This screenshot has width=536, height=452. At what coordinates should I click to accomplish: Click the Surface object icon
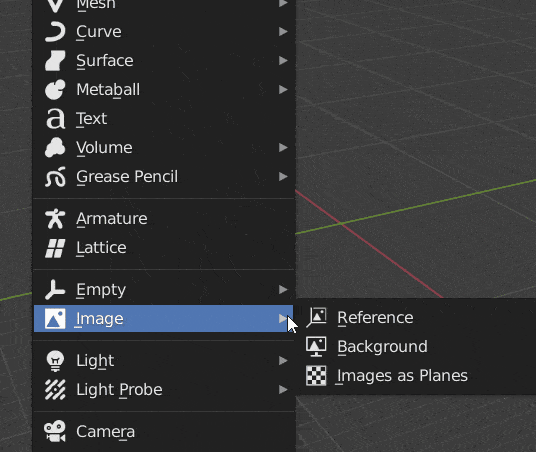pos(55,61)
